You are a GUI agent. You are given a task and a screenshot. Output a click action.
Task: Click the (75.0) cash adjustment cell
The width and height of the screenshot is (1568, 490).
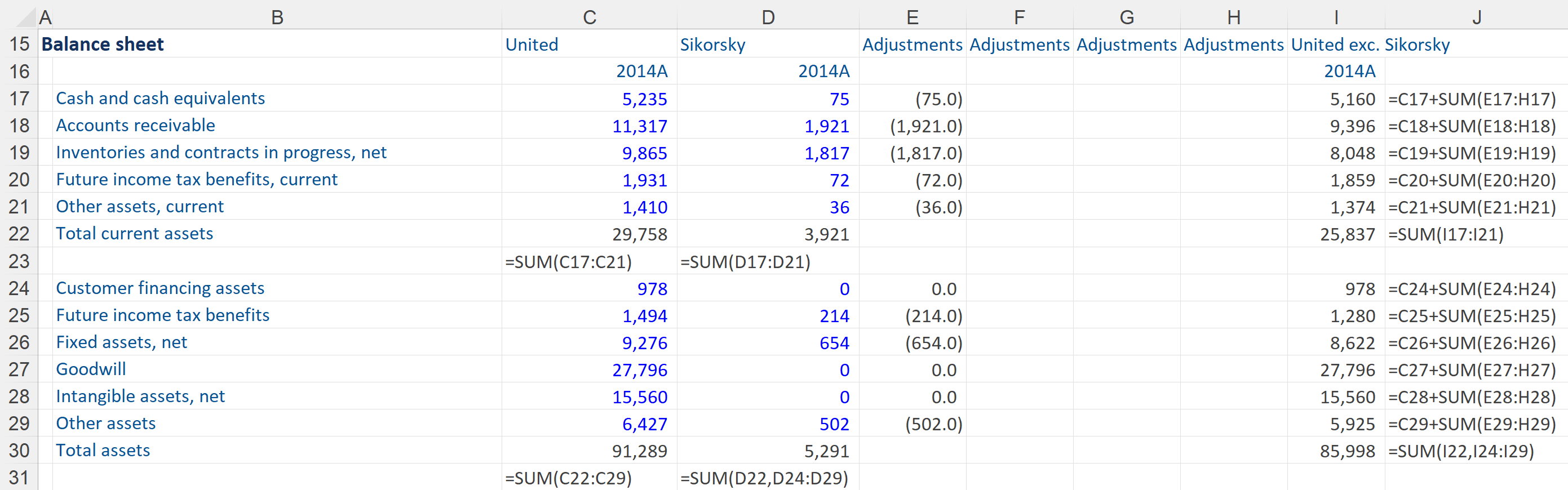tap(938, 99)
